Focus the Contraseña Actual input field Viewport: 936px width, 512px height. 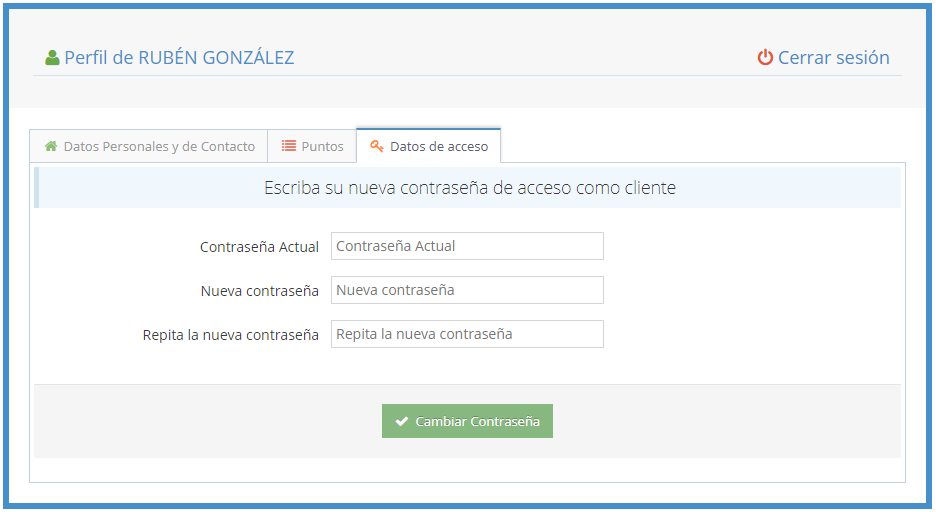pyautogui.click(x=467, y=246)
